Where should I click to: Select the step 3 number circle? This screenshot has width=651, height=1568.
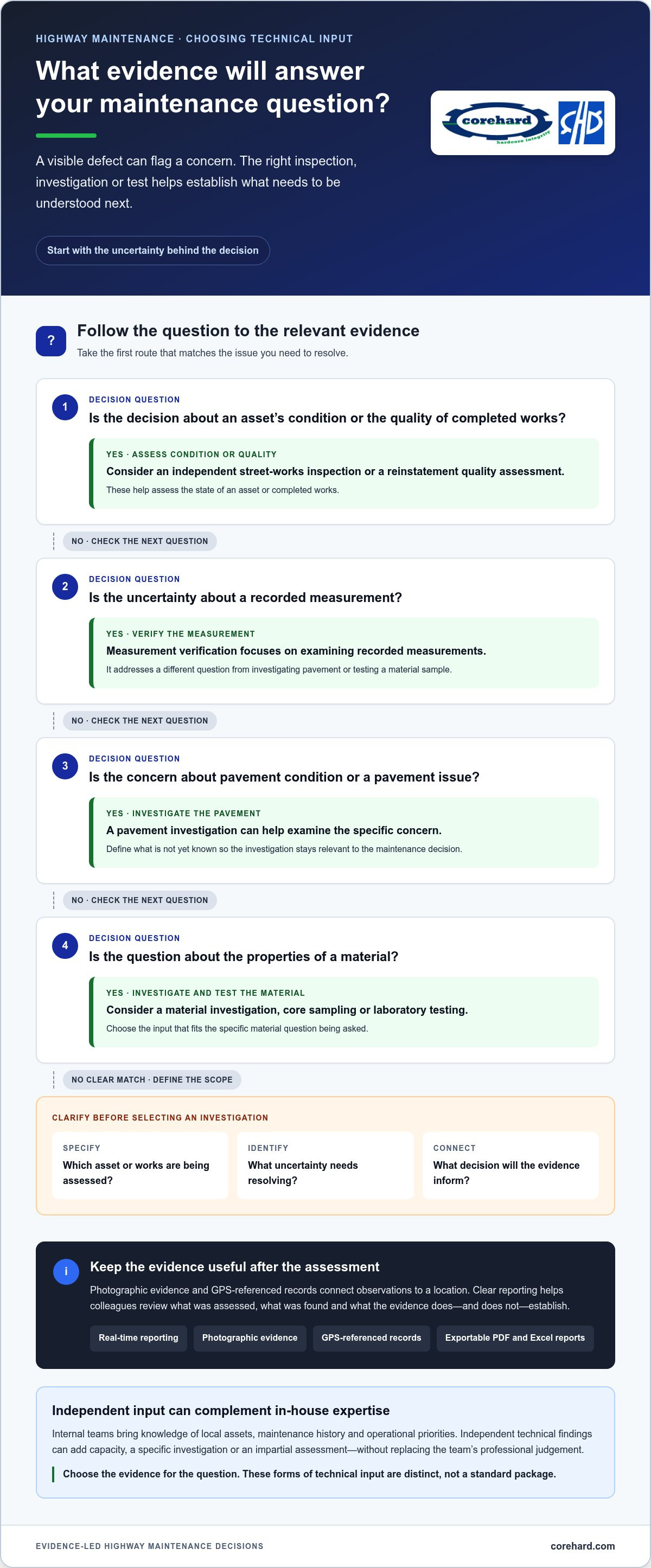pos(65,766)
